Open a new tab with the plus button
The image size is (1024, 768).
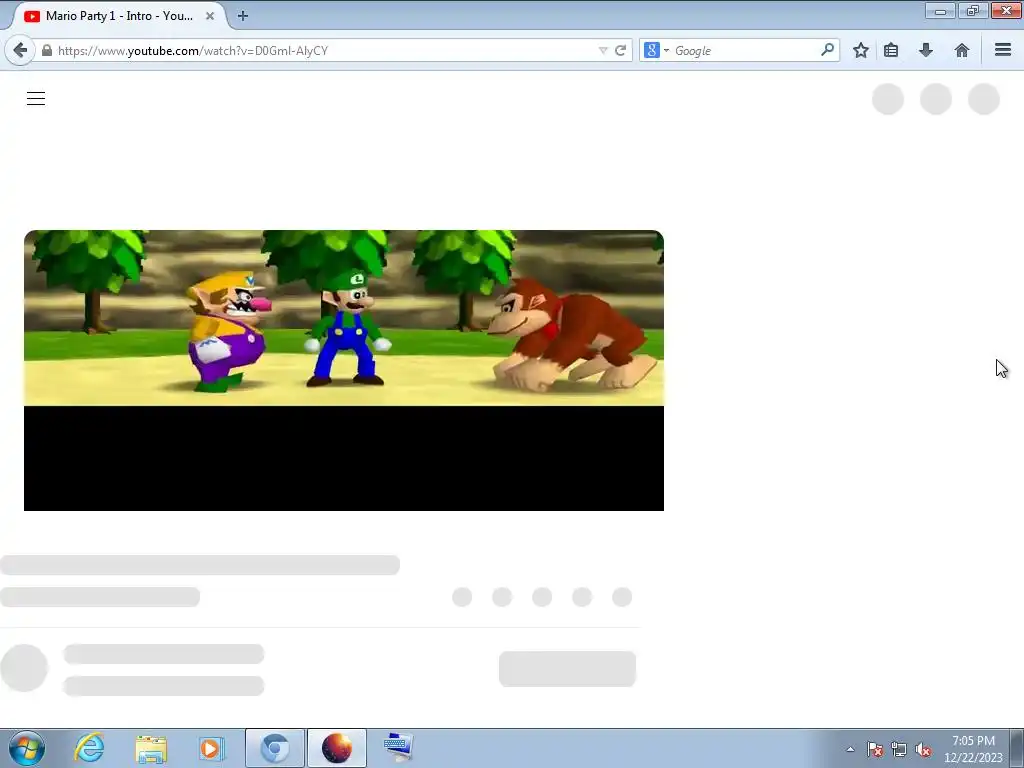pyautogui.click(x=242, y=16)
